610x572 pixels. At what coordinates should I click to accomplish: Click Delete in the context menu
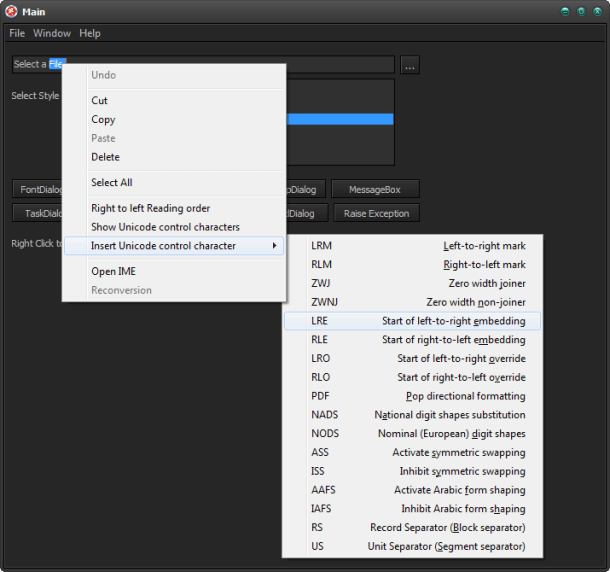pyautogui.click(x=105, y=157)
